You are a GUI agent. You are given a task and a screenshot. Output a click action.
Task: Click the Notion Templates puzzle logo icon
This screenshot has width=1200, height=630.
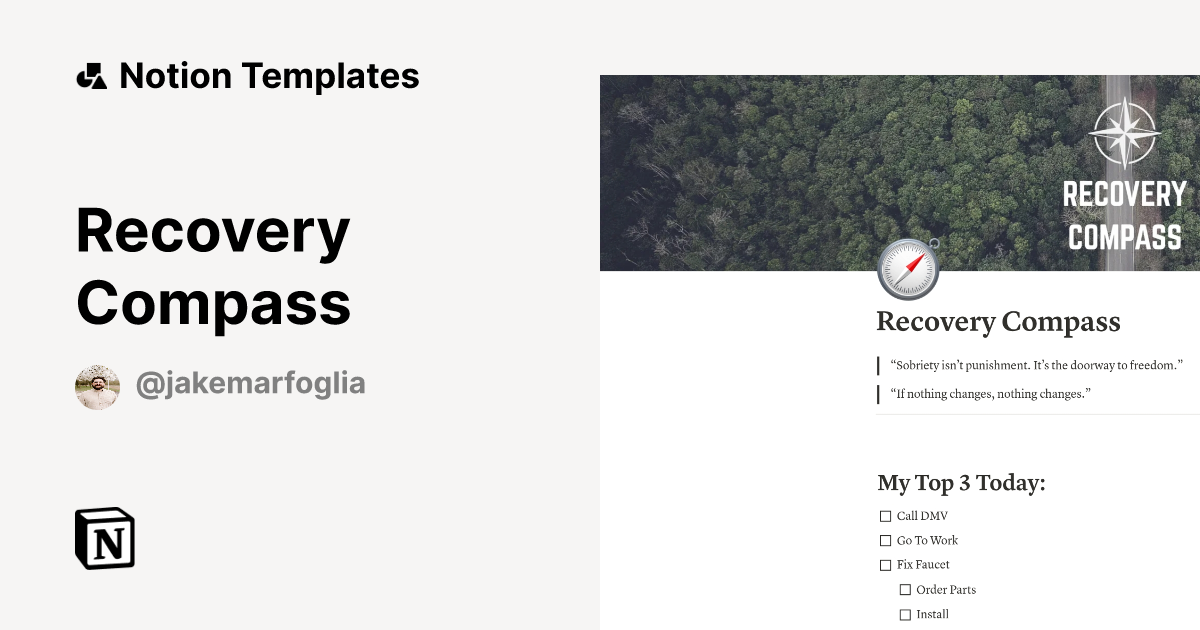[91, 75]
